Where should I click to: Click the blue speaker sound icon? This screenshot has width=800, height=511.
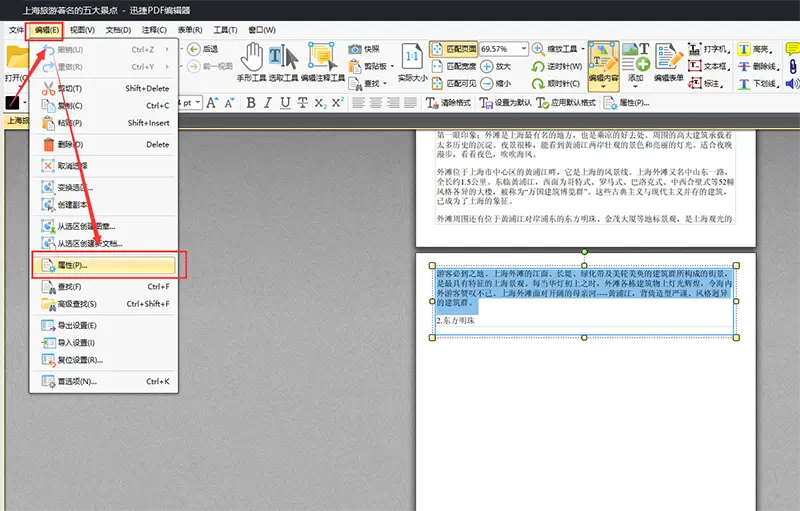[792, 83]
